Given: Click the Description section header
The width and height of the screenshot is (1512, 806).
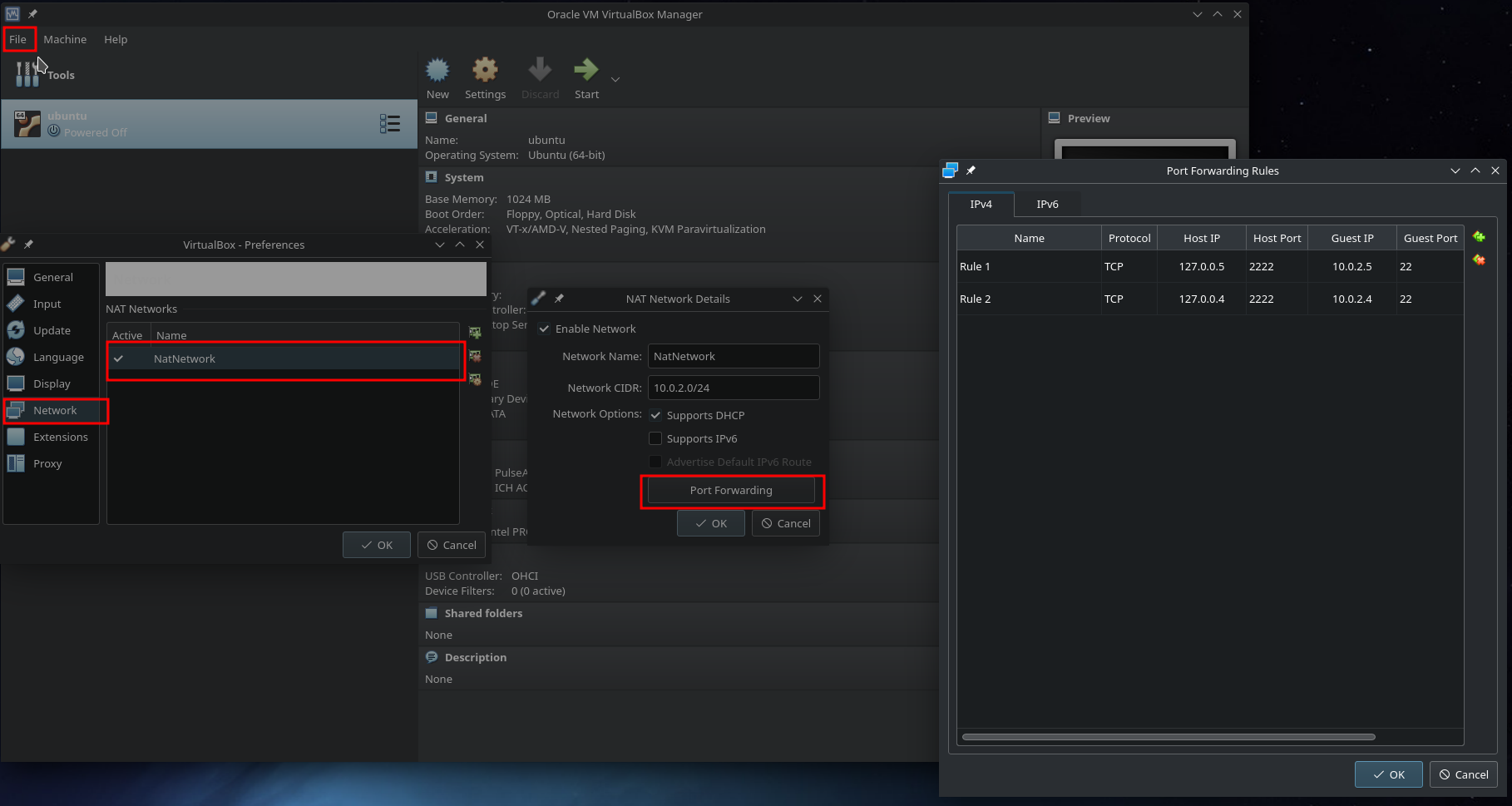Looking at the screenshot, I should (x=476, y=657).
